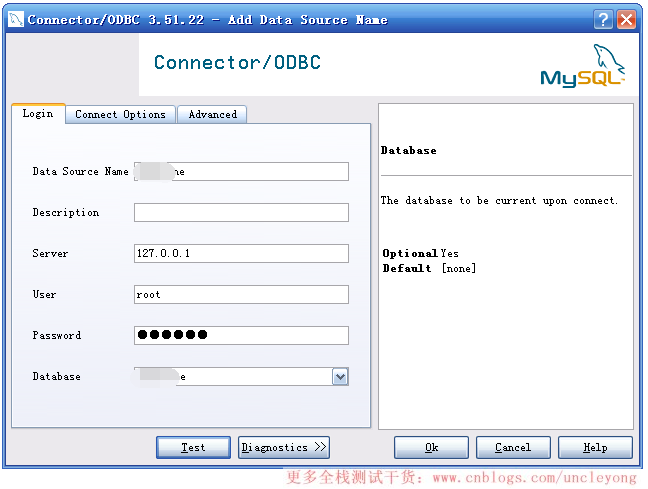The width and height of the screenshot is (648, 489).
Task: Expand Diagnostics panel button
Action: pos(284,447)
